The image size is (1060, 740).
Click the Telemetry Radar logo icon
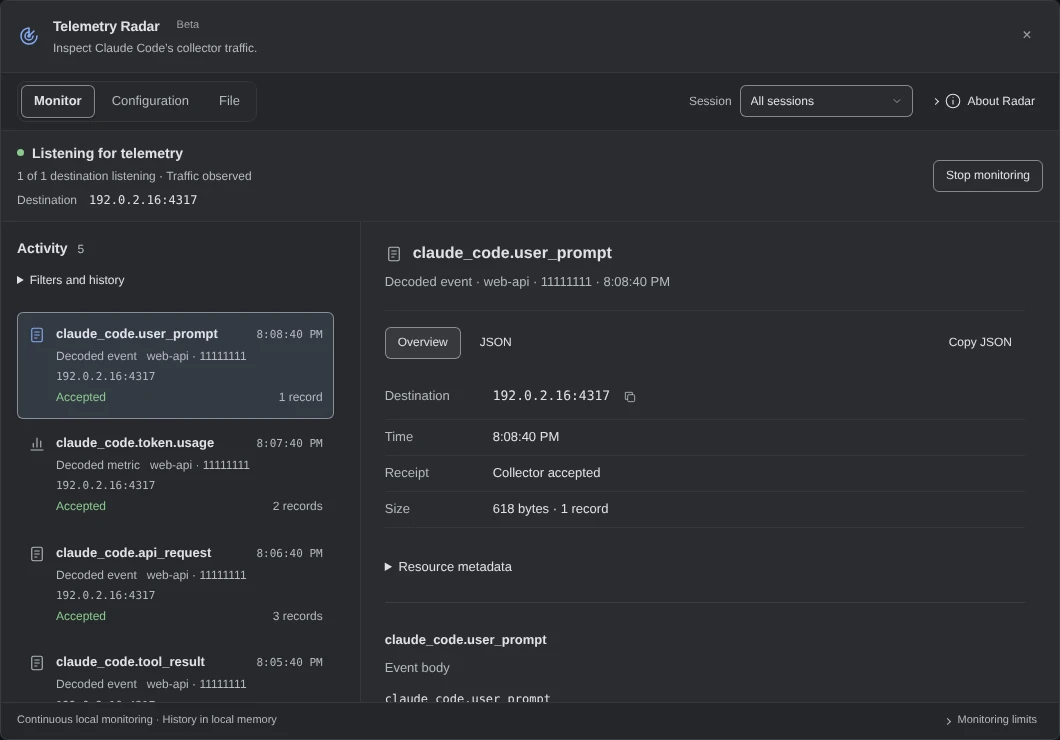(x=28, y=36)
